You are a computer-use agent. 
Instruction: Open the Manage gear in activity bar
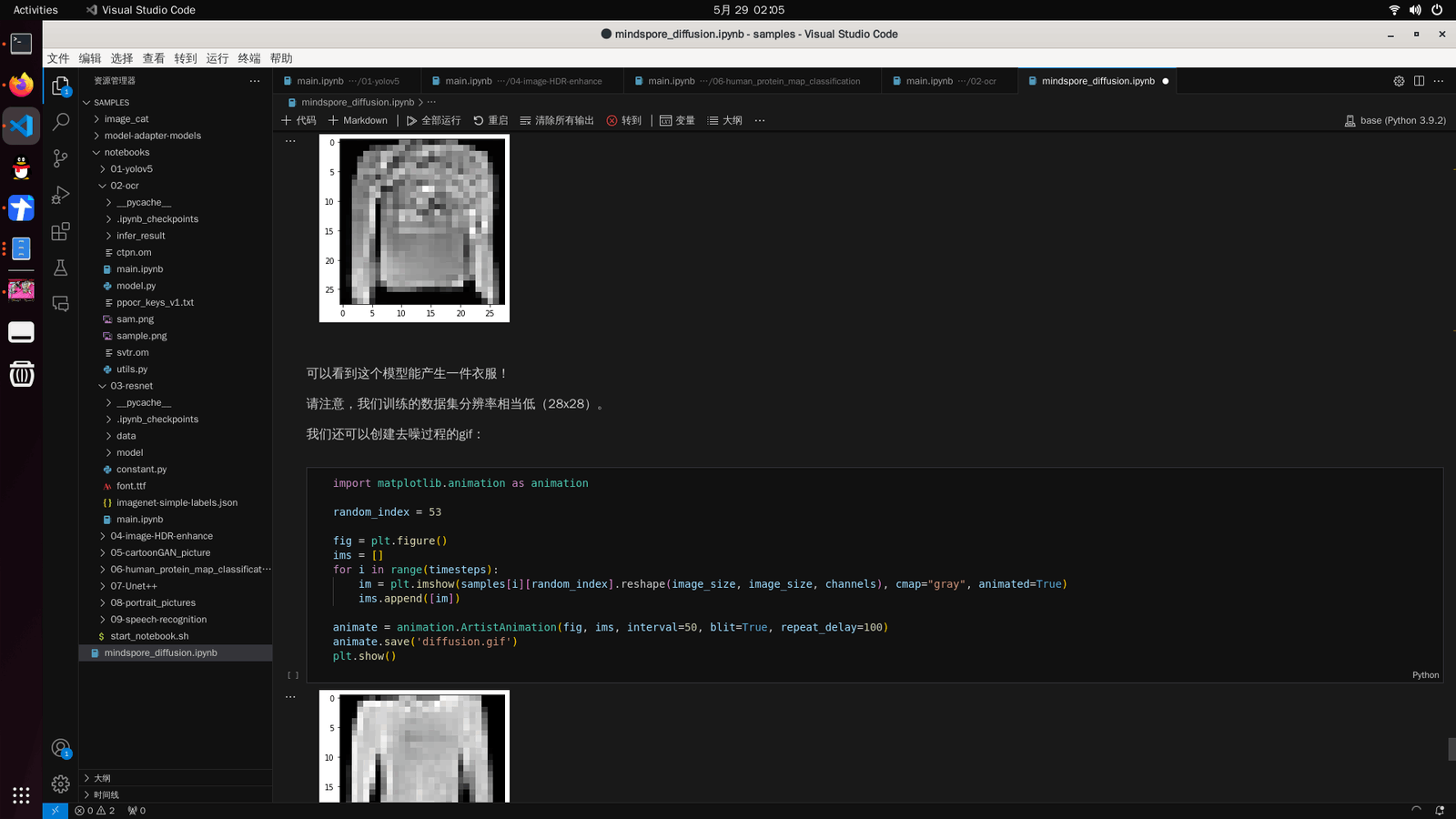(61, 784)
